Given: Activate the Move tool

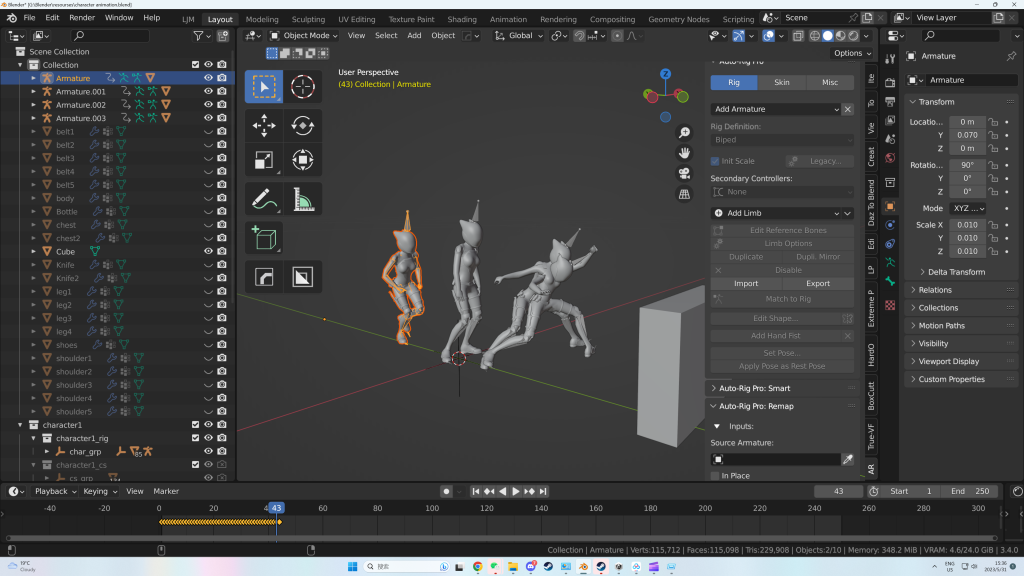Looking at the screenshot, I should pos(264,125).
